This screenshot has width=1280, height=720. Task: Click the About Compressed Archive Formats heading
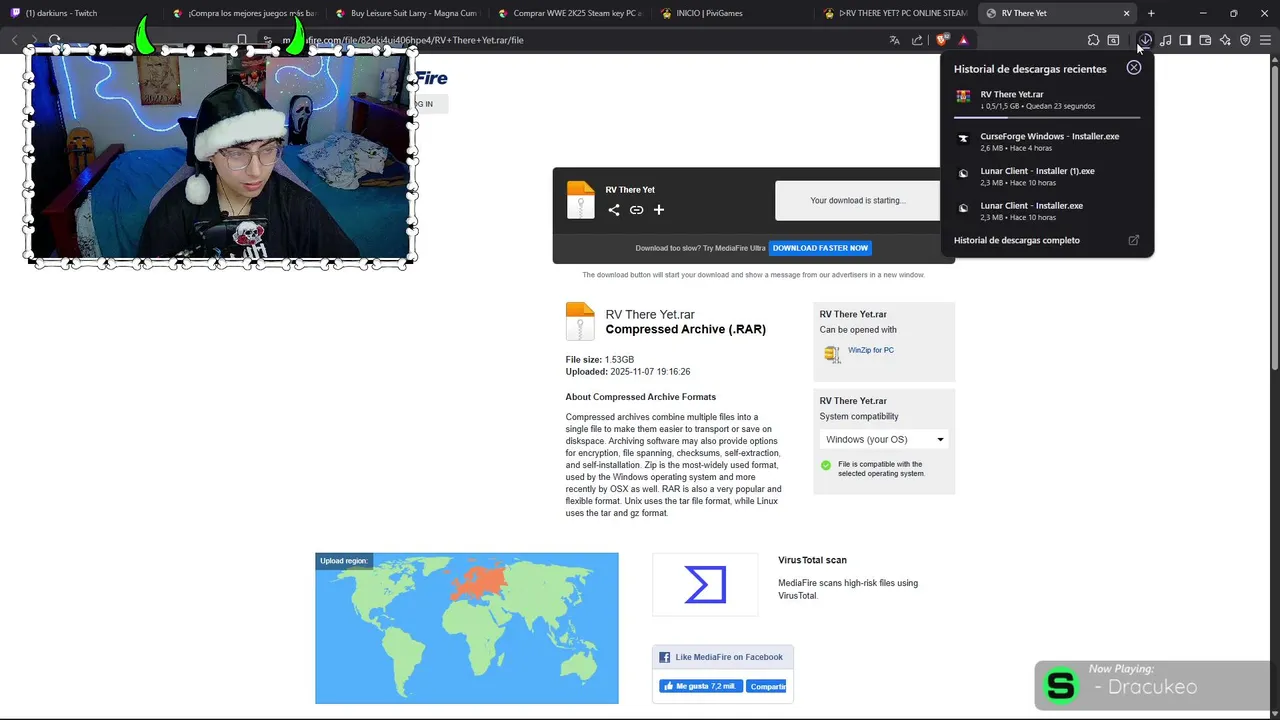pos(641,397)
